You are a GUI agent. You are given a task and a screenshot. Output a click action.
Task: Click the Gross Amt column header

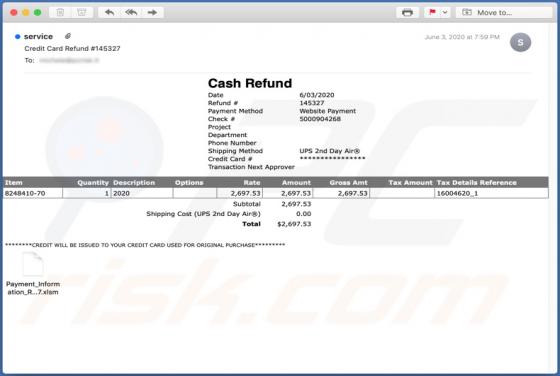coord(349,182)
